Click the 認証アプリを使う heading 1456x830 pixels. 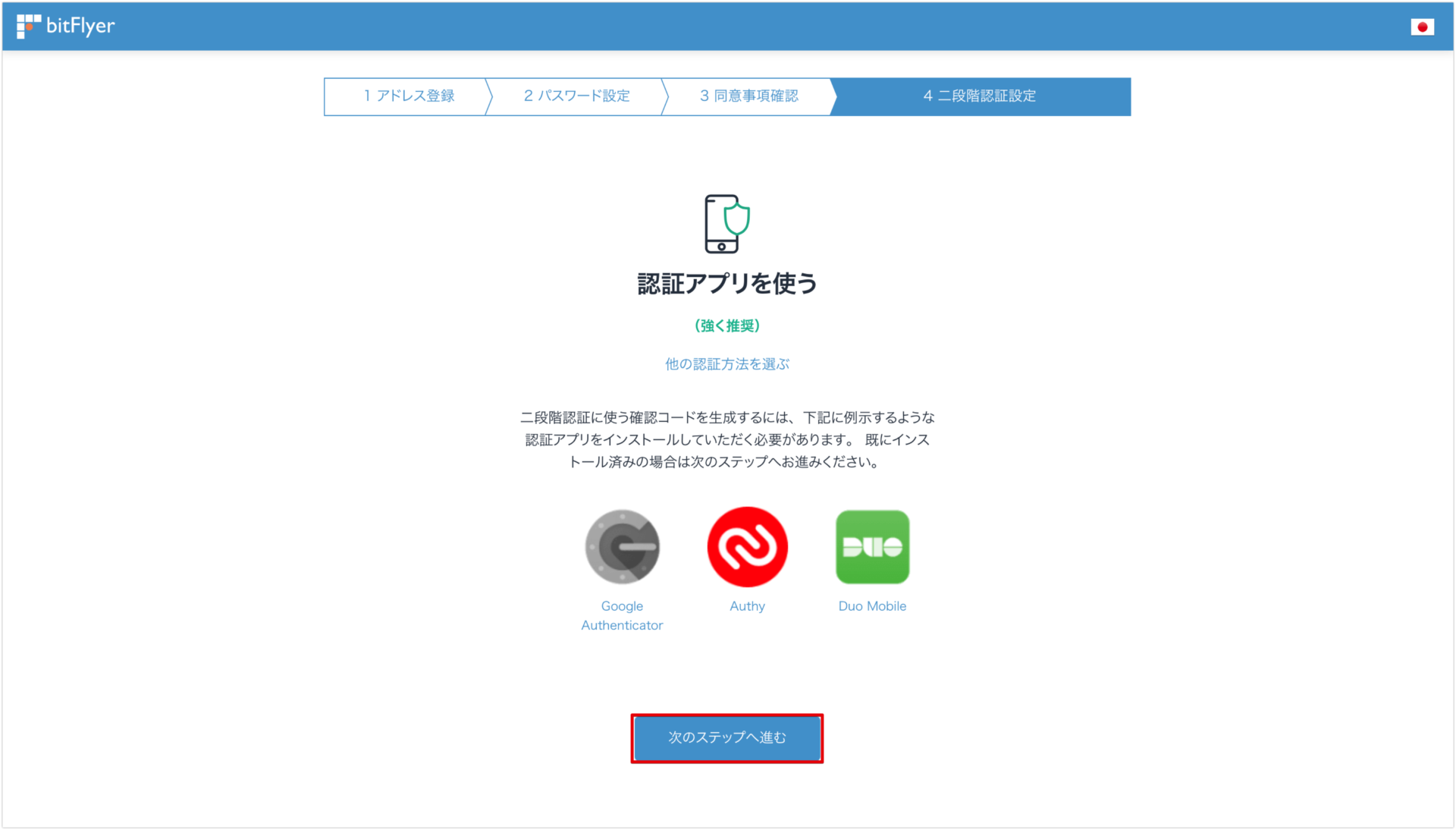point(726,284)
